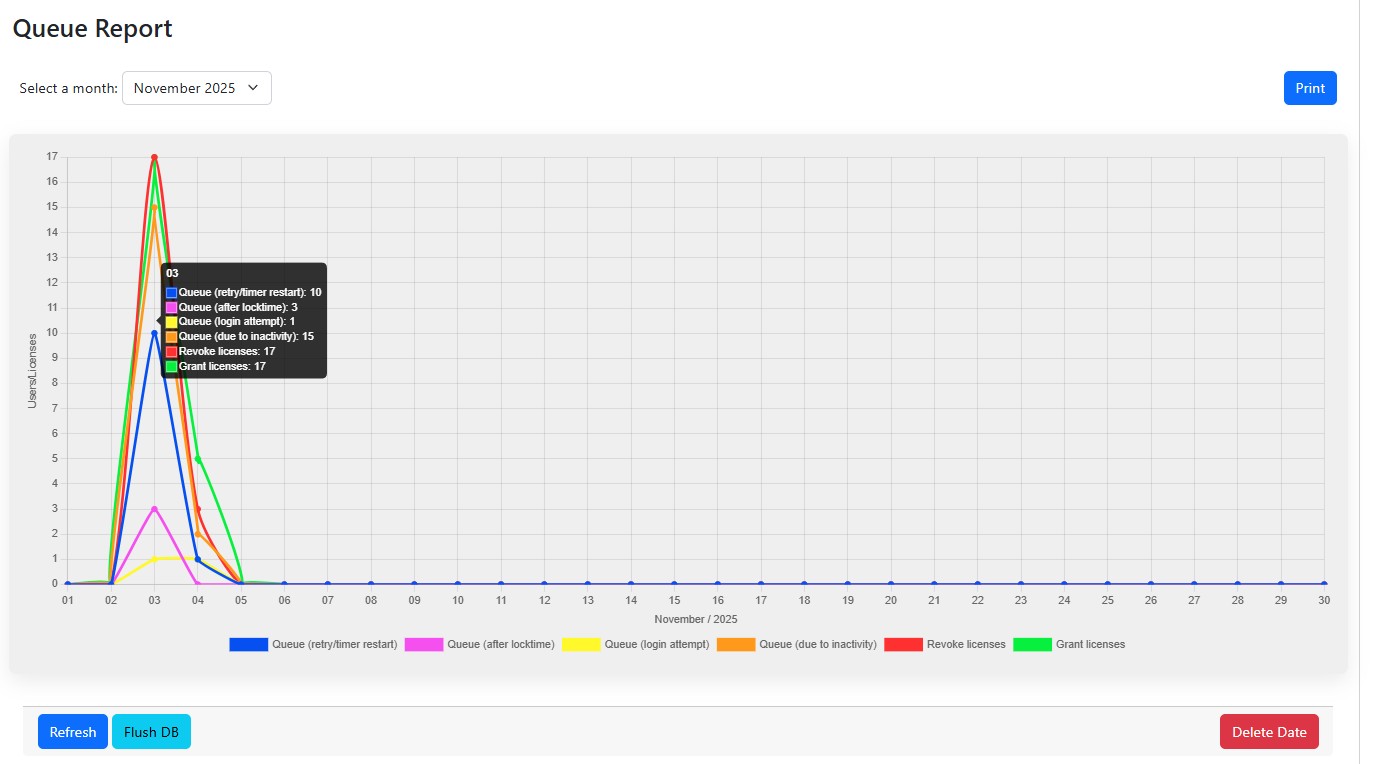
Task: Click the blue data point on day 15
Action: (x=674, y=584)
